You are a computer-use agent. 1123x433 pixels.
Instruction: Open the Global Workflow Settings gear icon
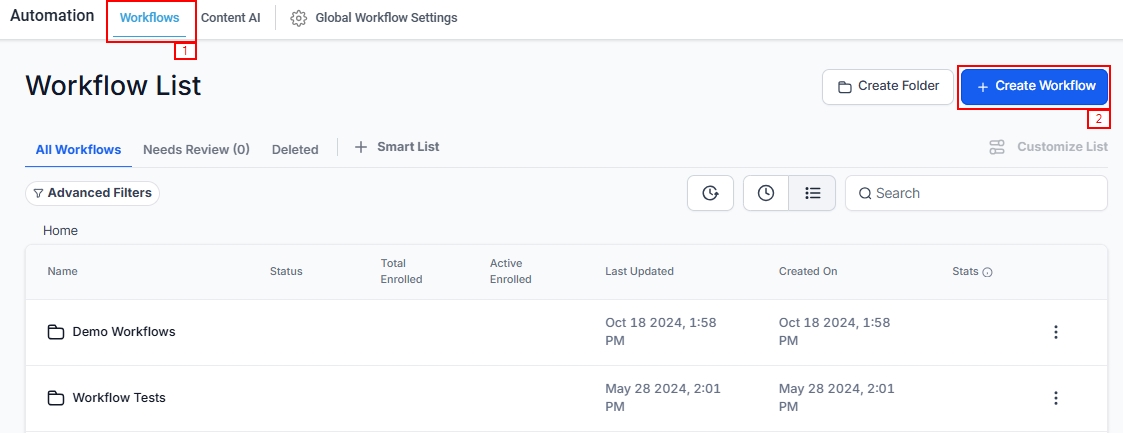[298, 18]
